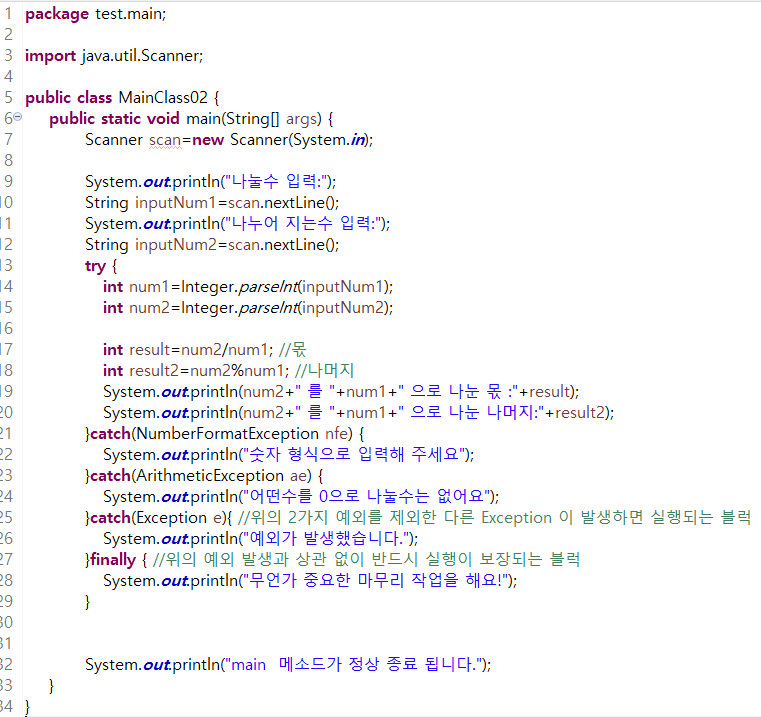Viewport: 761px width, 717px height.
Task: Click 'System.in' in the Scanner constructor
Action: 329,140
